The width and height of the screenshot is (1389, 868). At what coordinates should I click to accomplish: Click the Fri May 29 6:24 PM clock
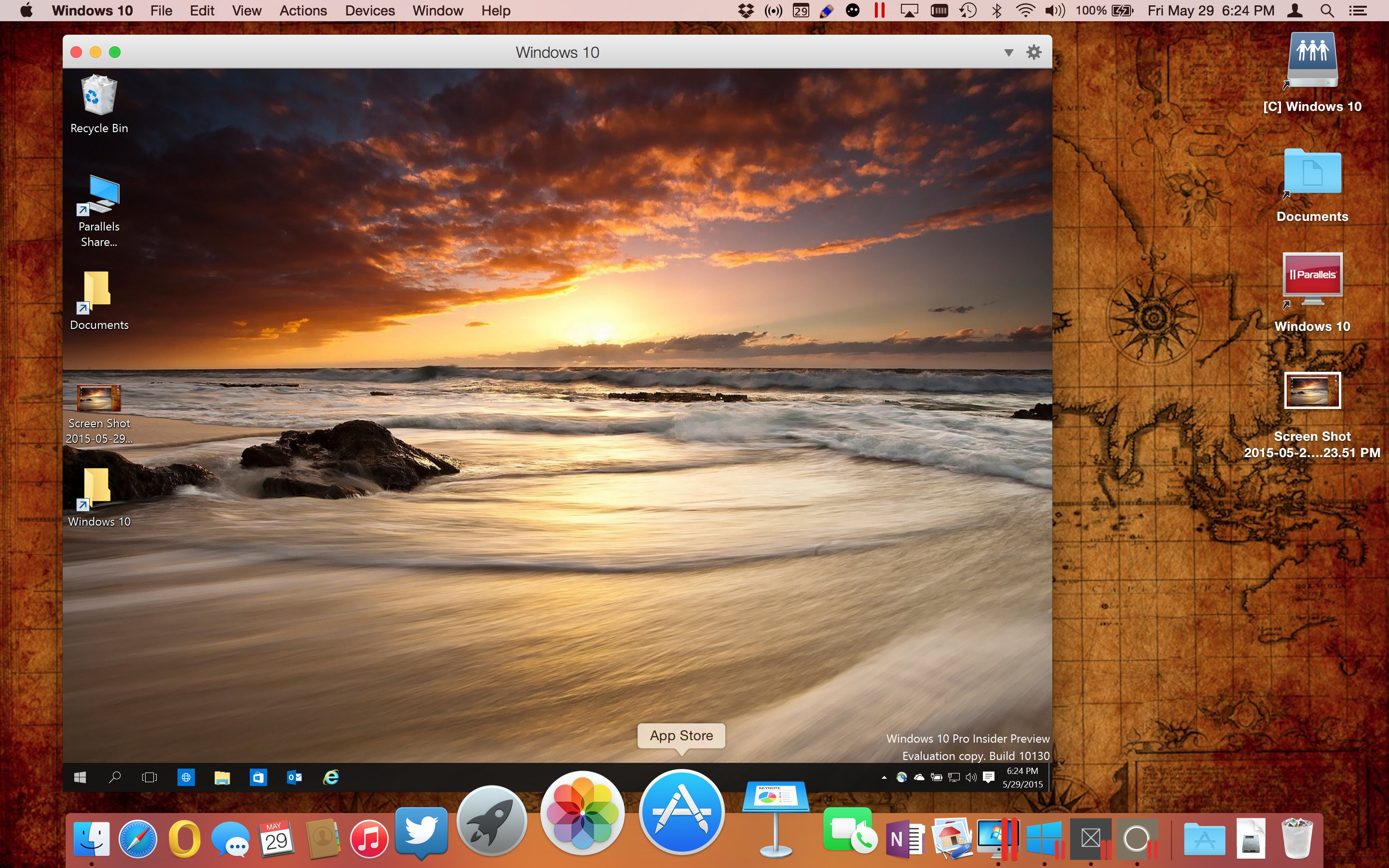(x=1211, y=10)
